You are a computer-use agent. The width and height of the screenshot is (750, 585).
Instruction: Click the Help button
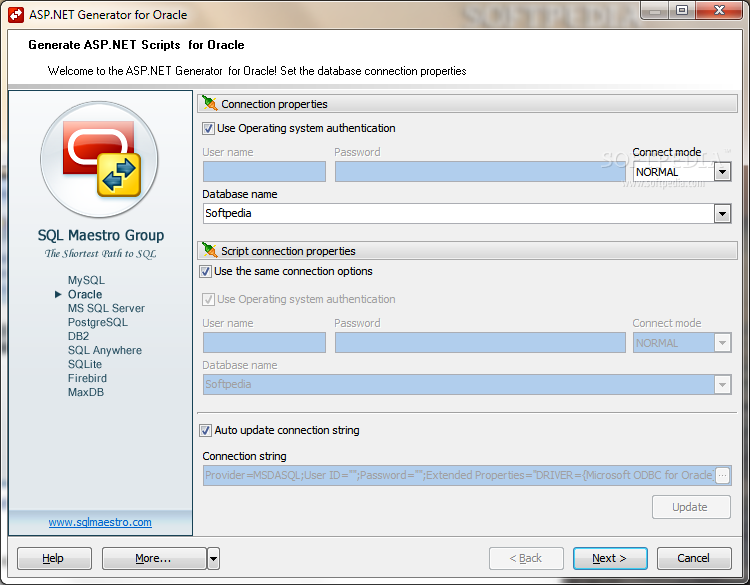54,558
